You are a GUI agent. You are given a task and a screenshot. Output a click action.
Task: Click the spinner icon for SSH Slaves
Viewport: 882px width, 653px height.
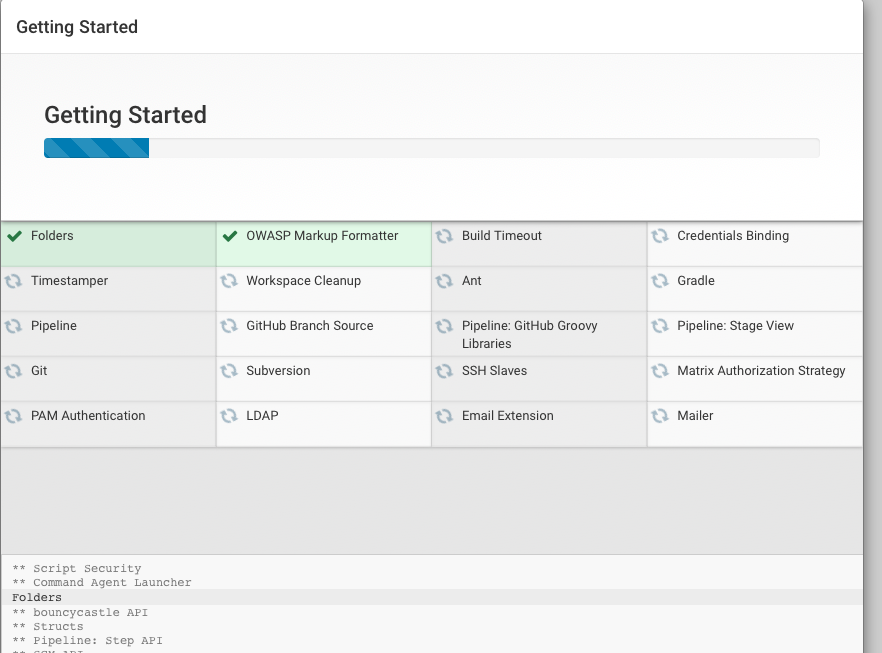444,371
